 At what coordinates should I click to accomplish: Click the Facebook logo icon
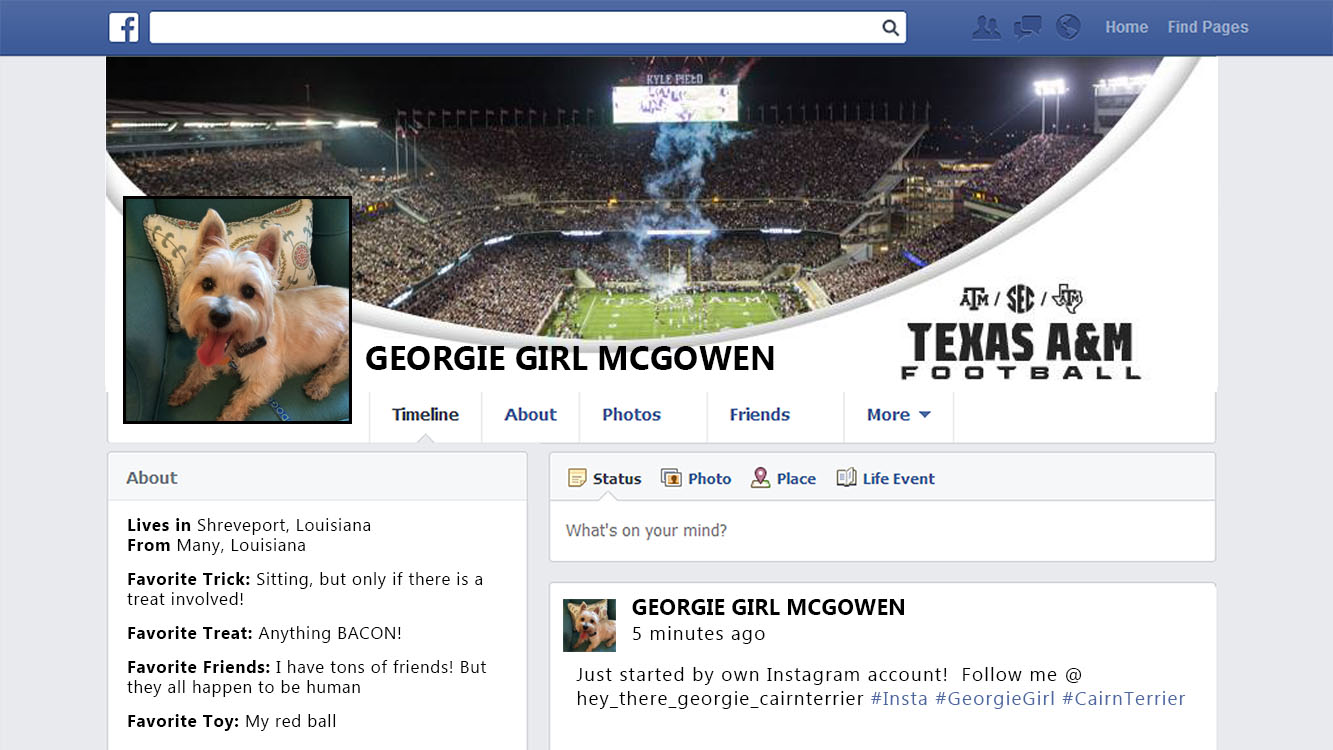pos(124,27)
